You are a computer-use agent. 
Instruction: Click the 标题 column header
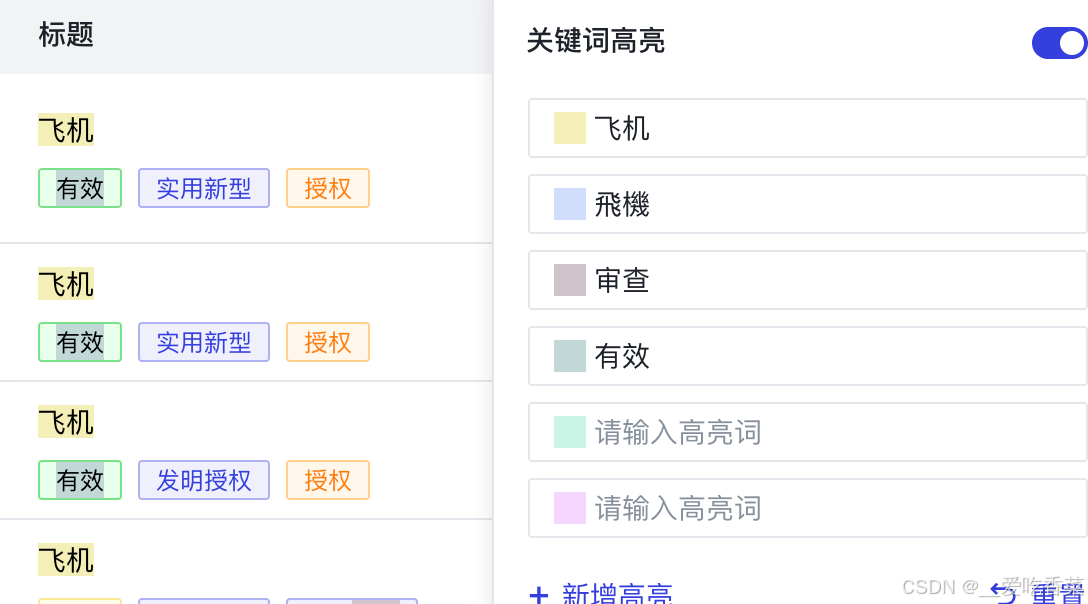(x=66, y=35)
